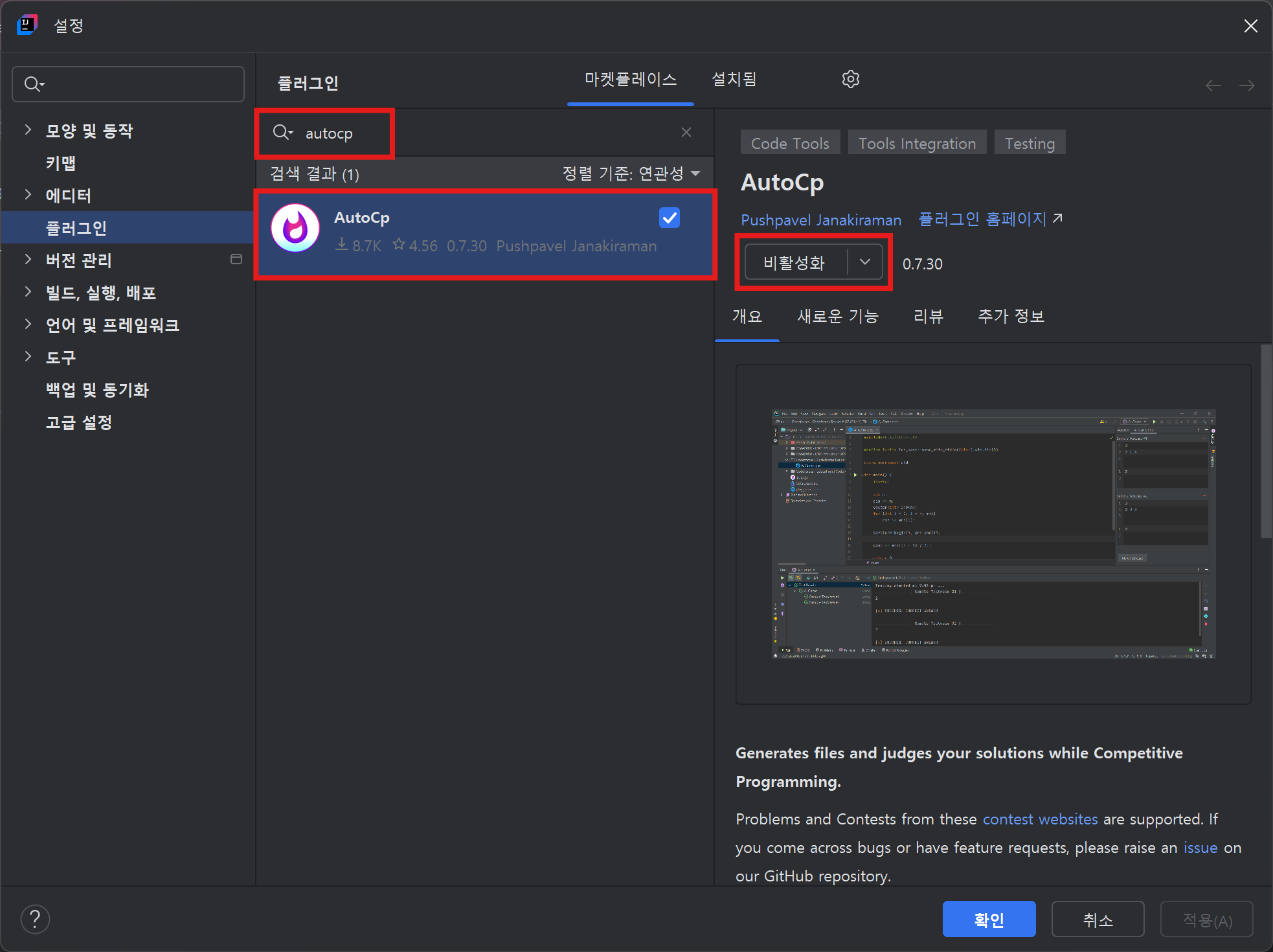Image resolution: width=1273 pixels, height=952 pixels.
Task: Expand the 모양 및 동작 section
Action: point(28,130)
